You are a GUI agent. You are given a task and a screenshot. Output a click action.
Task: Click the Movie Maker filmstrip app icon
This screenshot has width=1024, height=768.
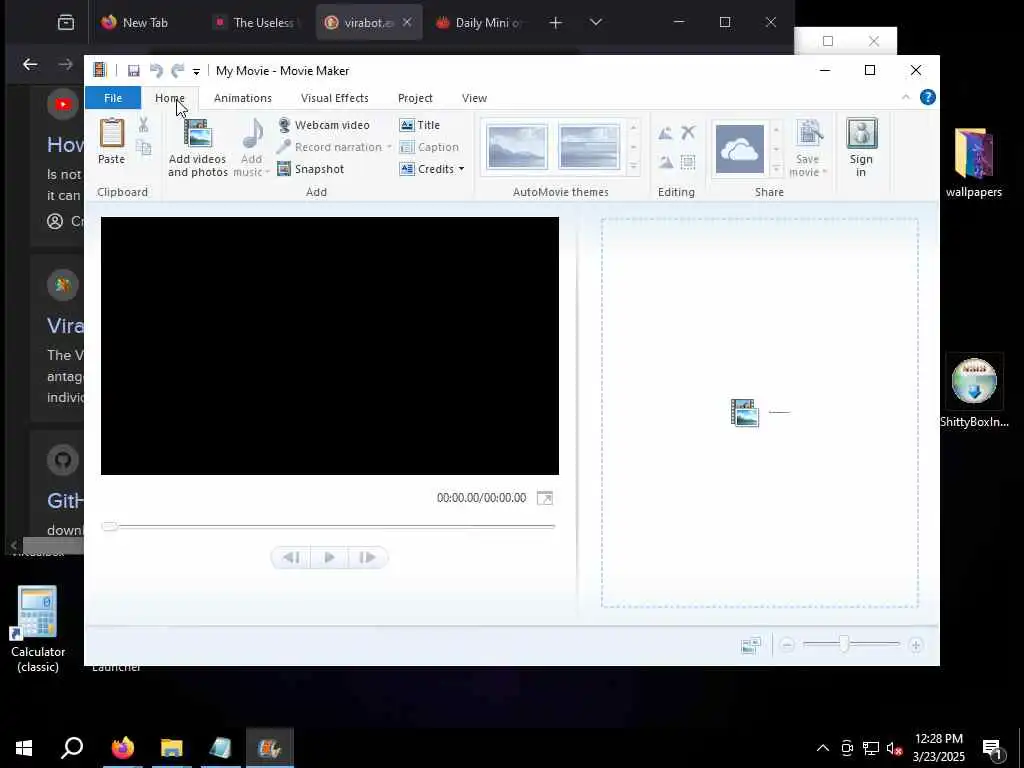[x=99, y=70]
